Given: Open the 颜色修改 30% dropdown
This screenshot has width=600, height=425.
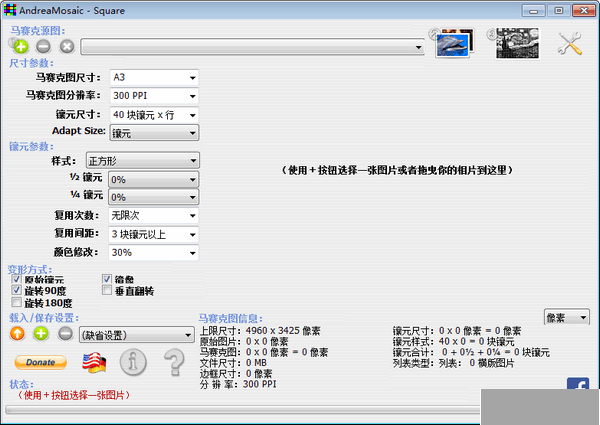Looking at the screenshot, I should [153, 252].
